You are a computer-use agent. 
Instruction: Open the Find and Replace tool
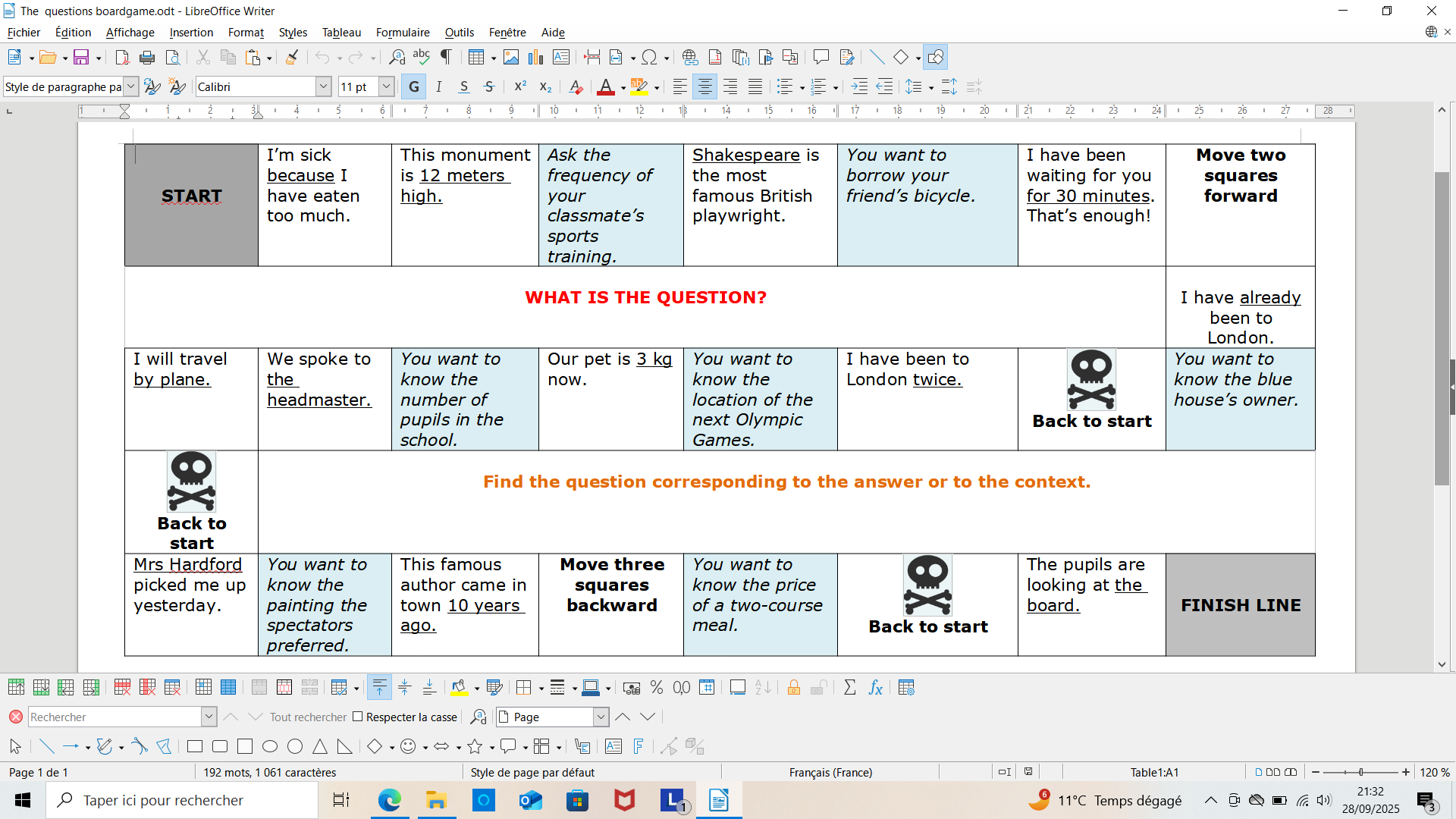pyautogui.click(x=397, y=57)
